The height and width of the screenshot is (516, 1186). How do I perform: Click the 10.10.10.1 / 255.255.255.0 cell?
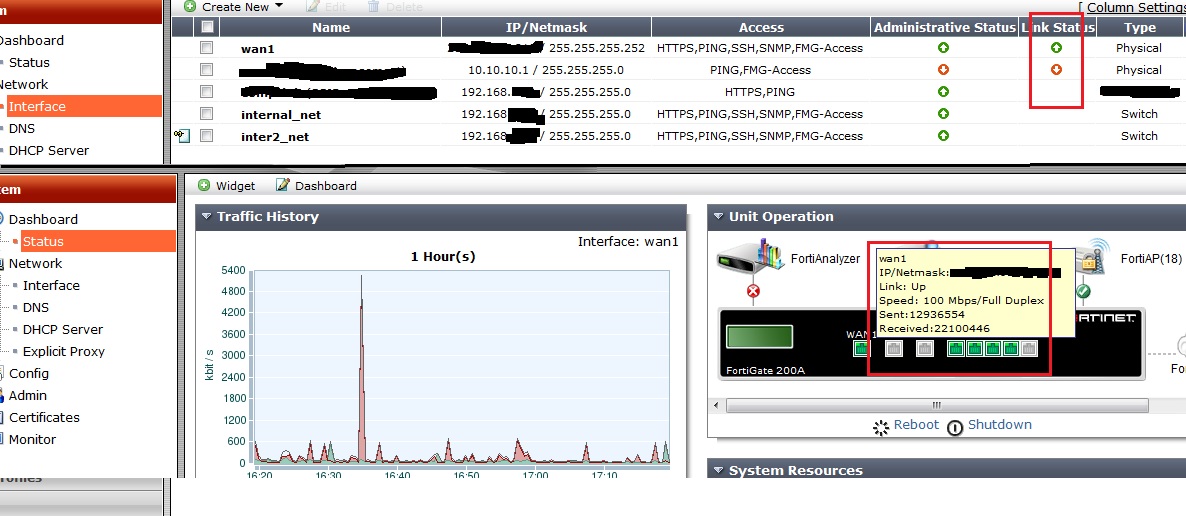[x=545, y=70]
